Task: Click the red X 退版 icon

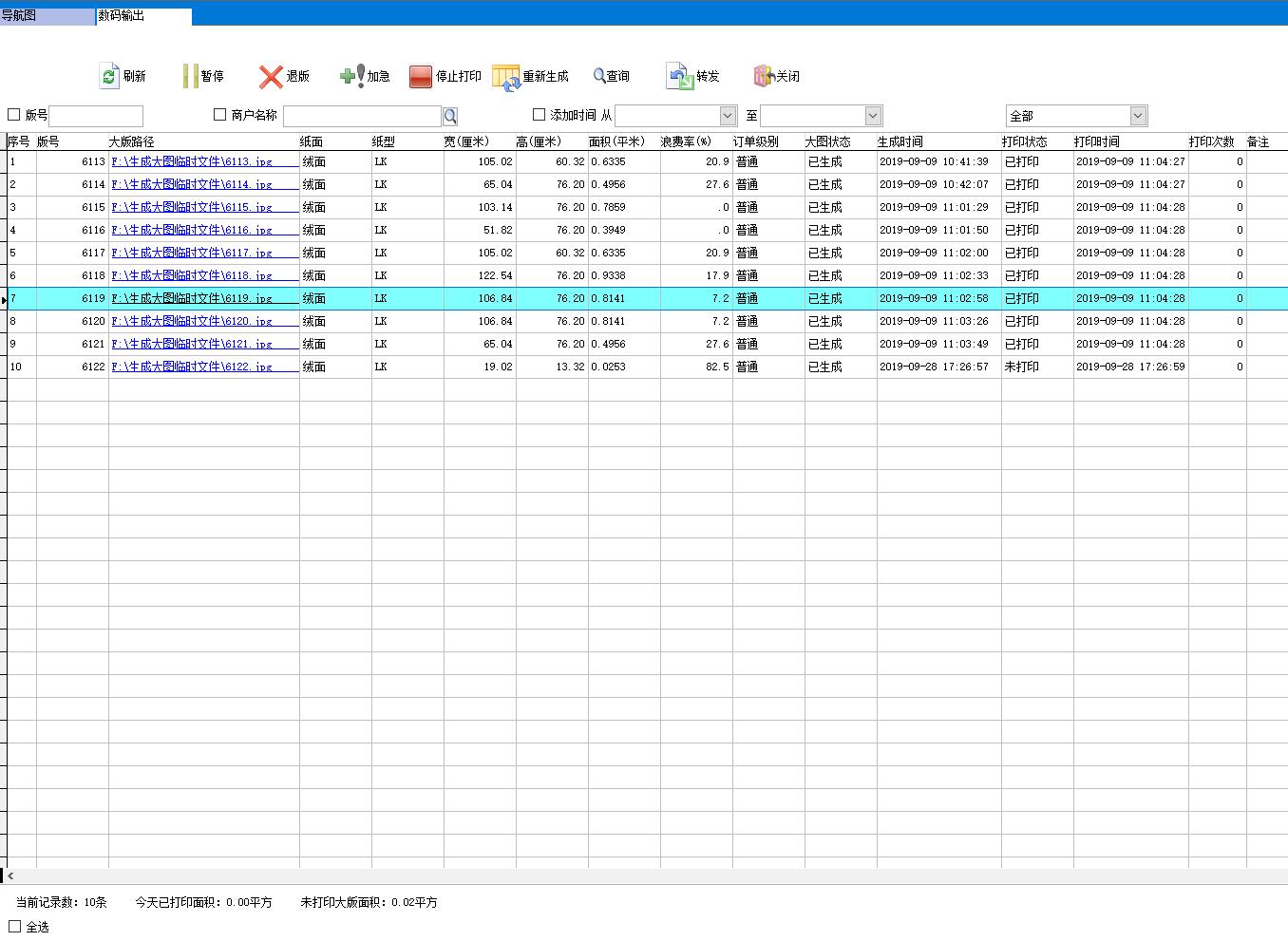Action: point(271,76)
